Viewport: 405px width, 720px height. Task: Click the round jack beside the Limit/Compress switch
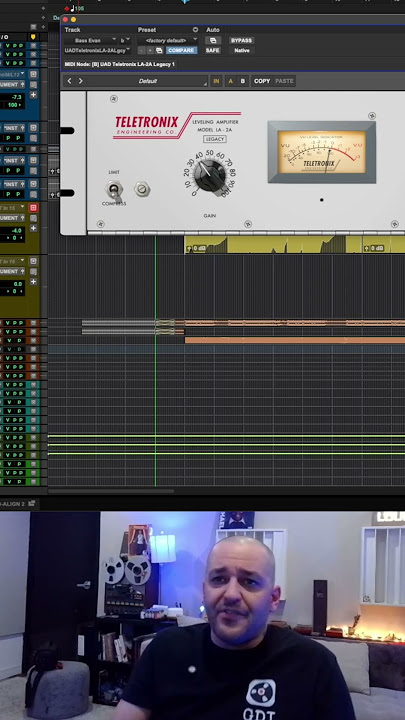click(142, 189)
